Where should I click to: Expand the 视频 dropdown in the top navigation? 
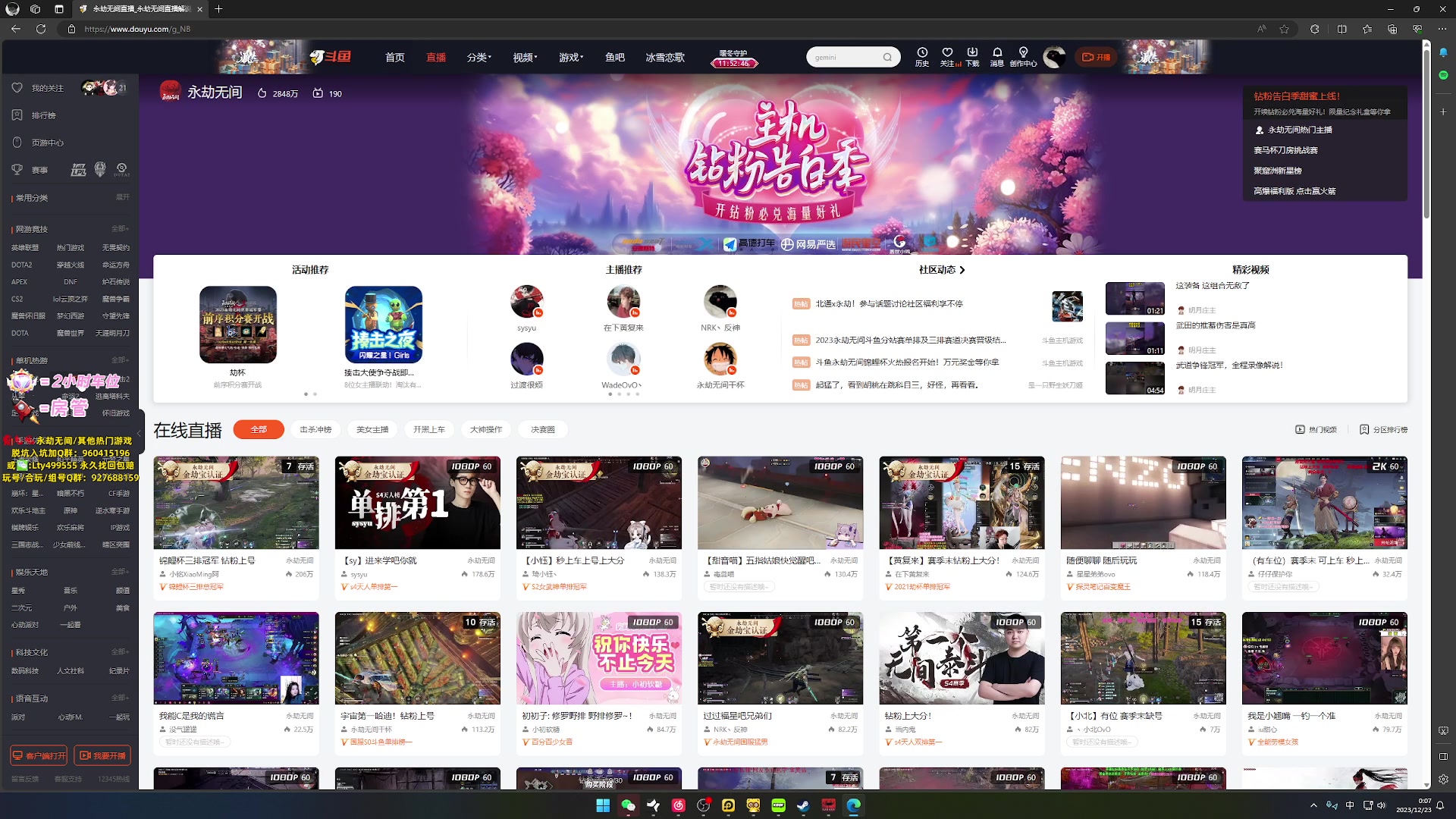point(525,58)
